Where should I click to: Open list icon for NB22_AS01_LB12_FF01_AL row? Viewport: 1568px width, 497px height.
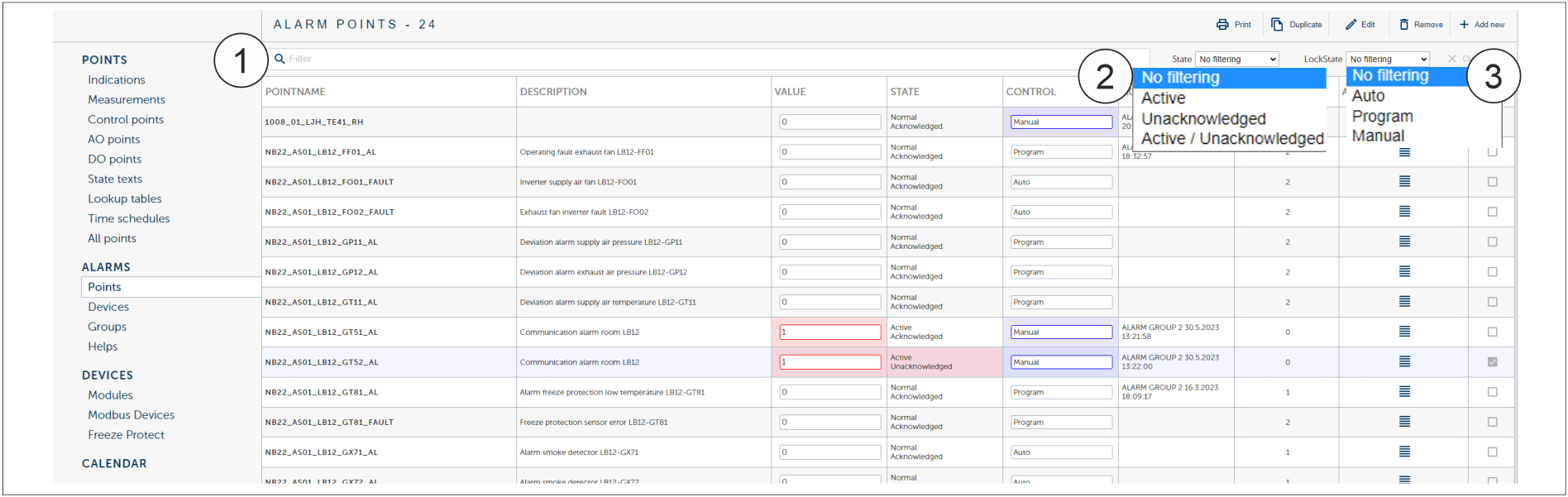tap(1404, 152)
